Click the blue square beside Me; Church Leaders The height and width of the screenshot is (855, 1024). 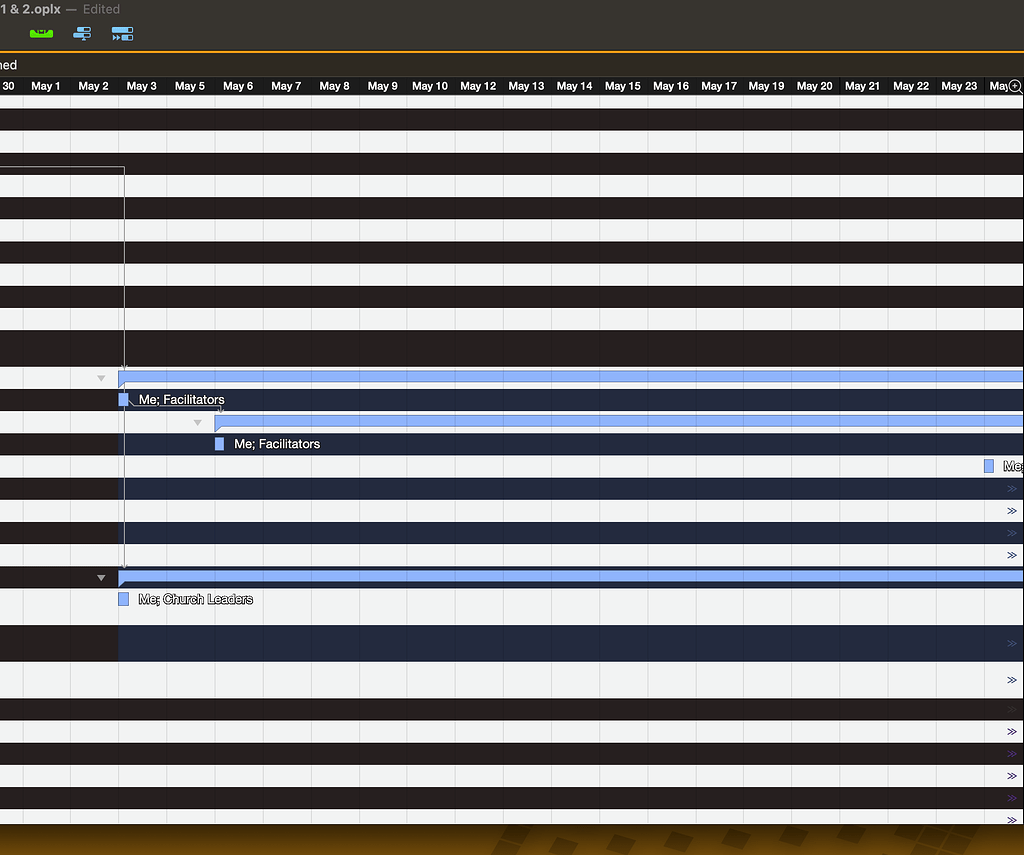(123, 599)
